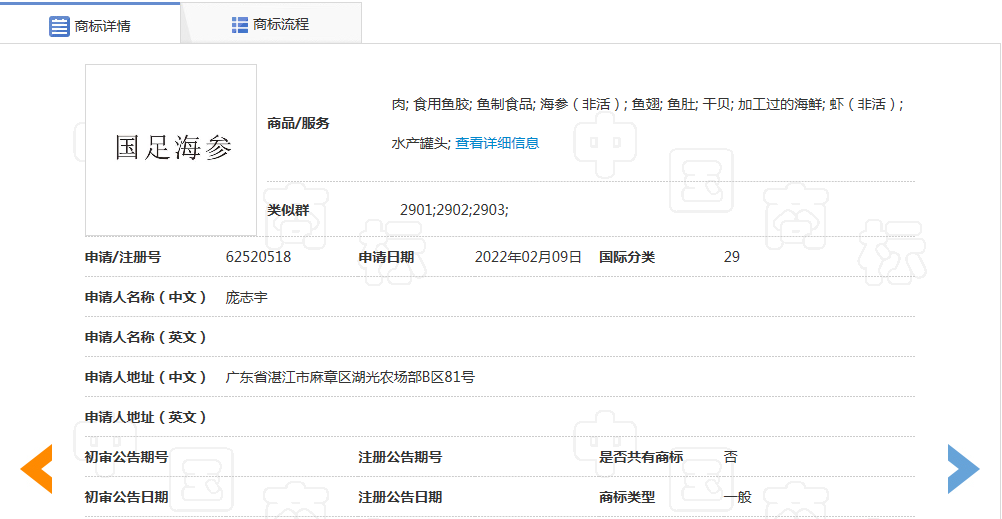This screenshot has width=1002, height=519.
Task: Click the 类似群 label
Action: [x=288, y=209]
